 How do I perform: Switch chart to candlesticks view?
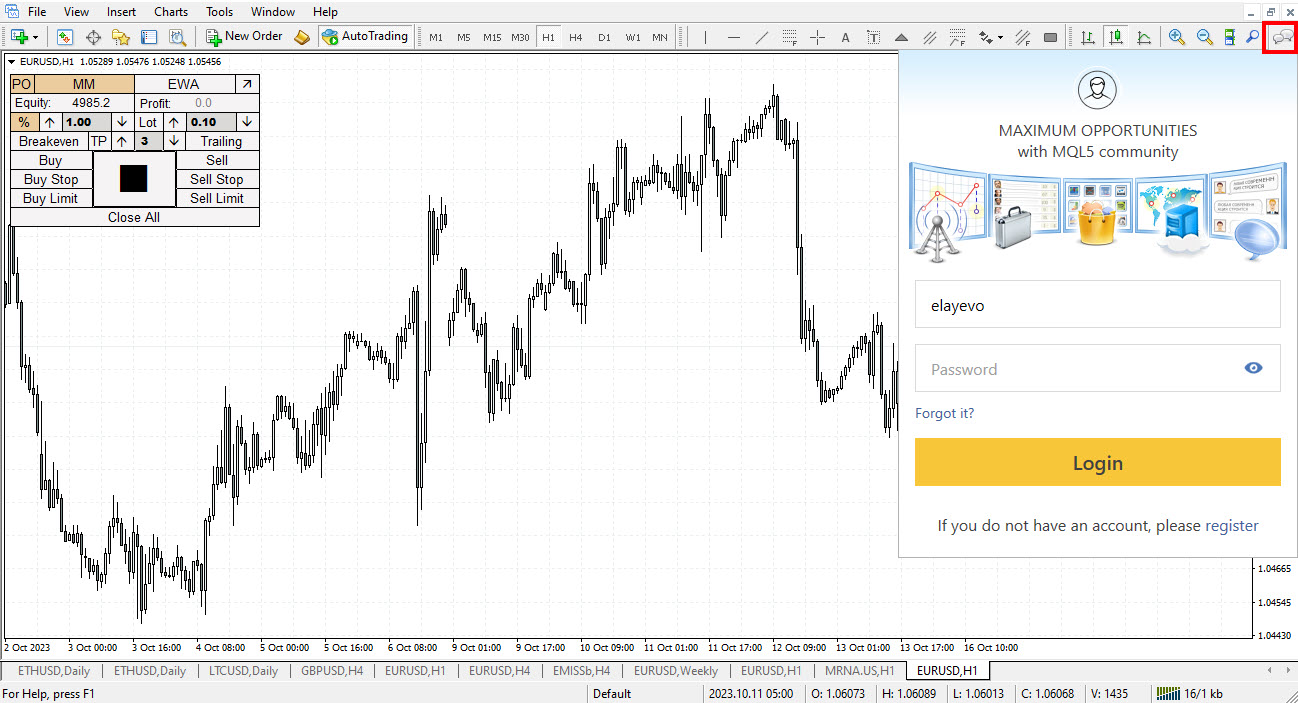pyautogui.click(x=1115, y=37)
